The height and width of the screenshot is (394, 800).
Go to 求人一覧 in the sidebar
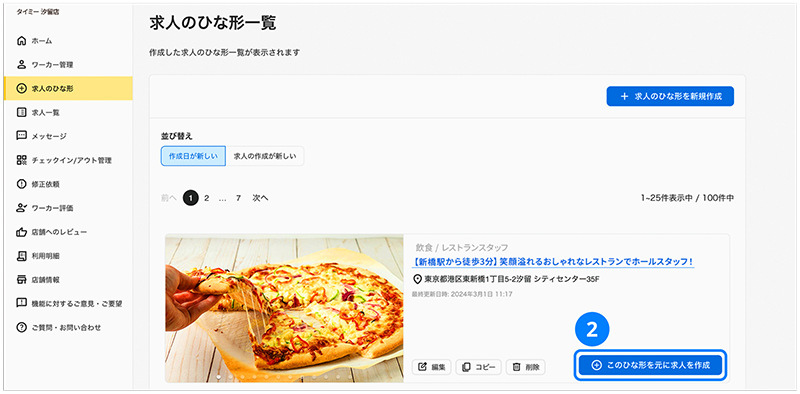pyautogui.click(x=67, y=112)
